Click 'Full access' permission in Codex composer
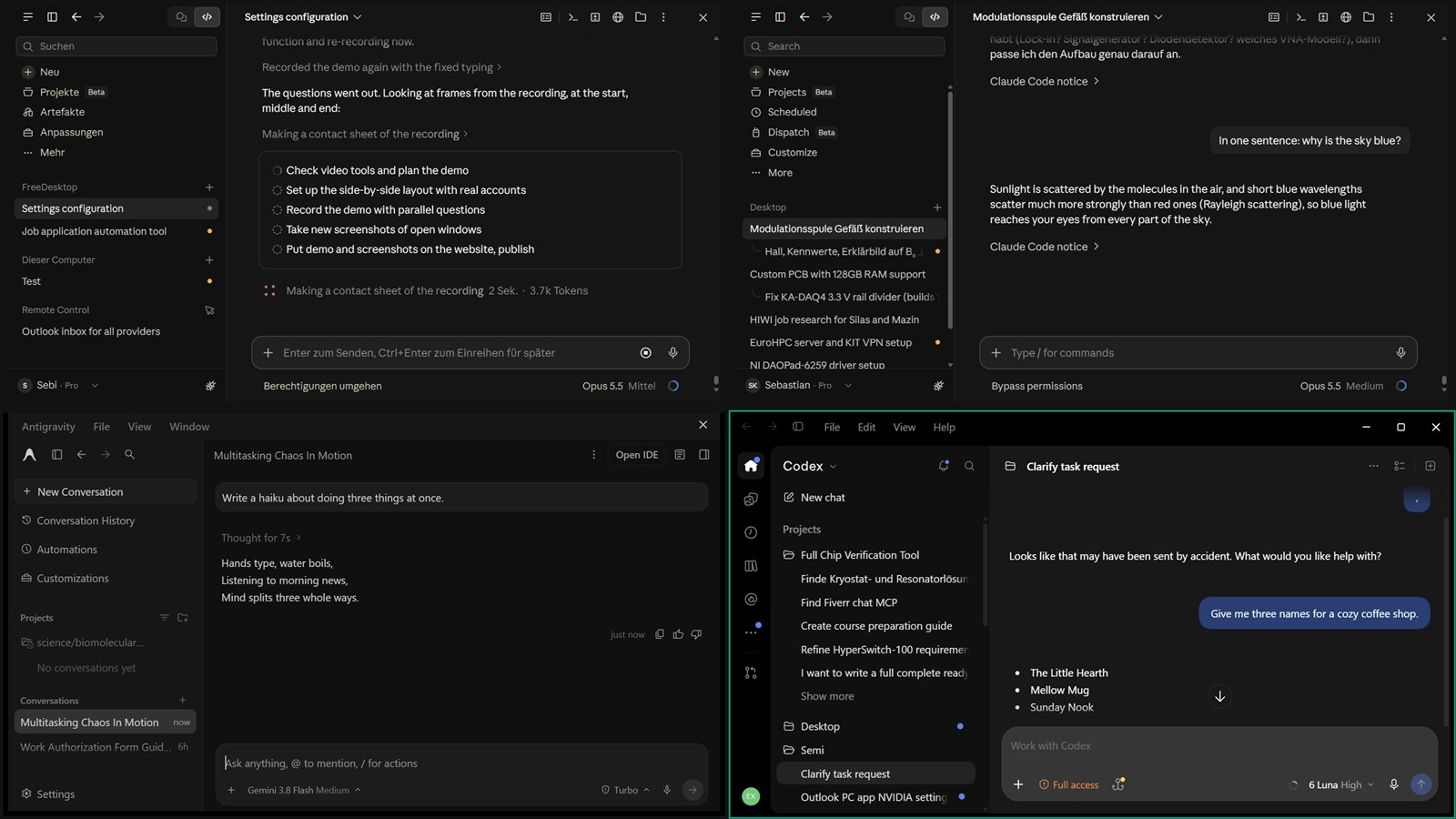Screen dimensions: 1456x819 [1068, 784]
